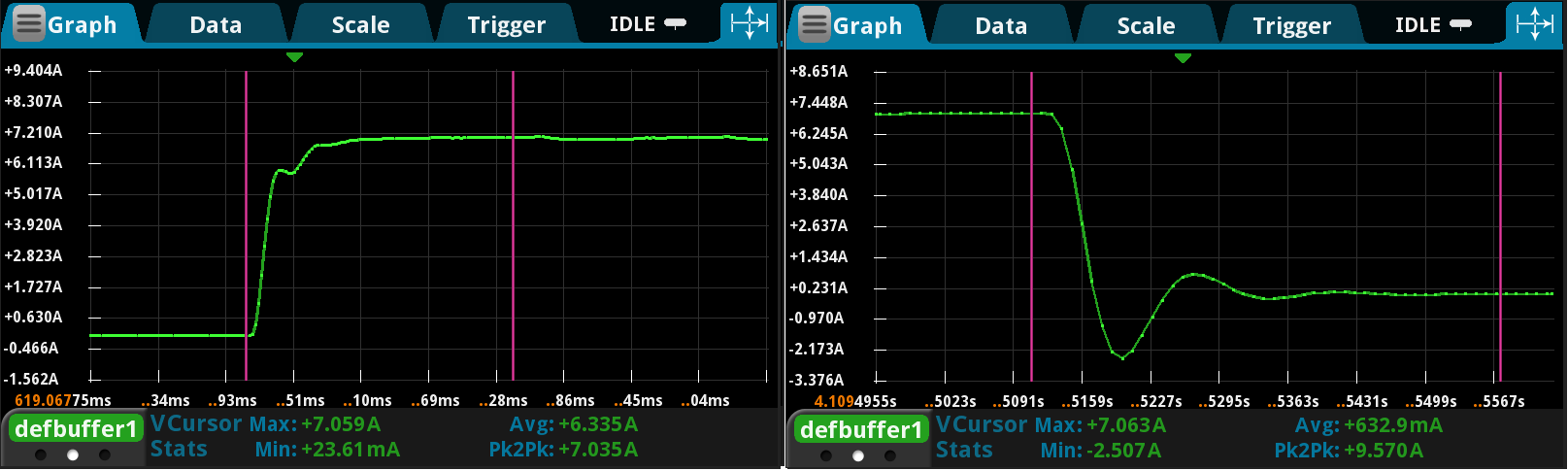Tap the pan/zoom arrows icon on right screen
1568x471 pixels.
click(1535, 24)
